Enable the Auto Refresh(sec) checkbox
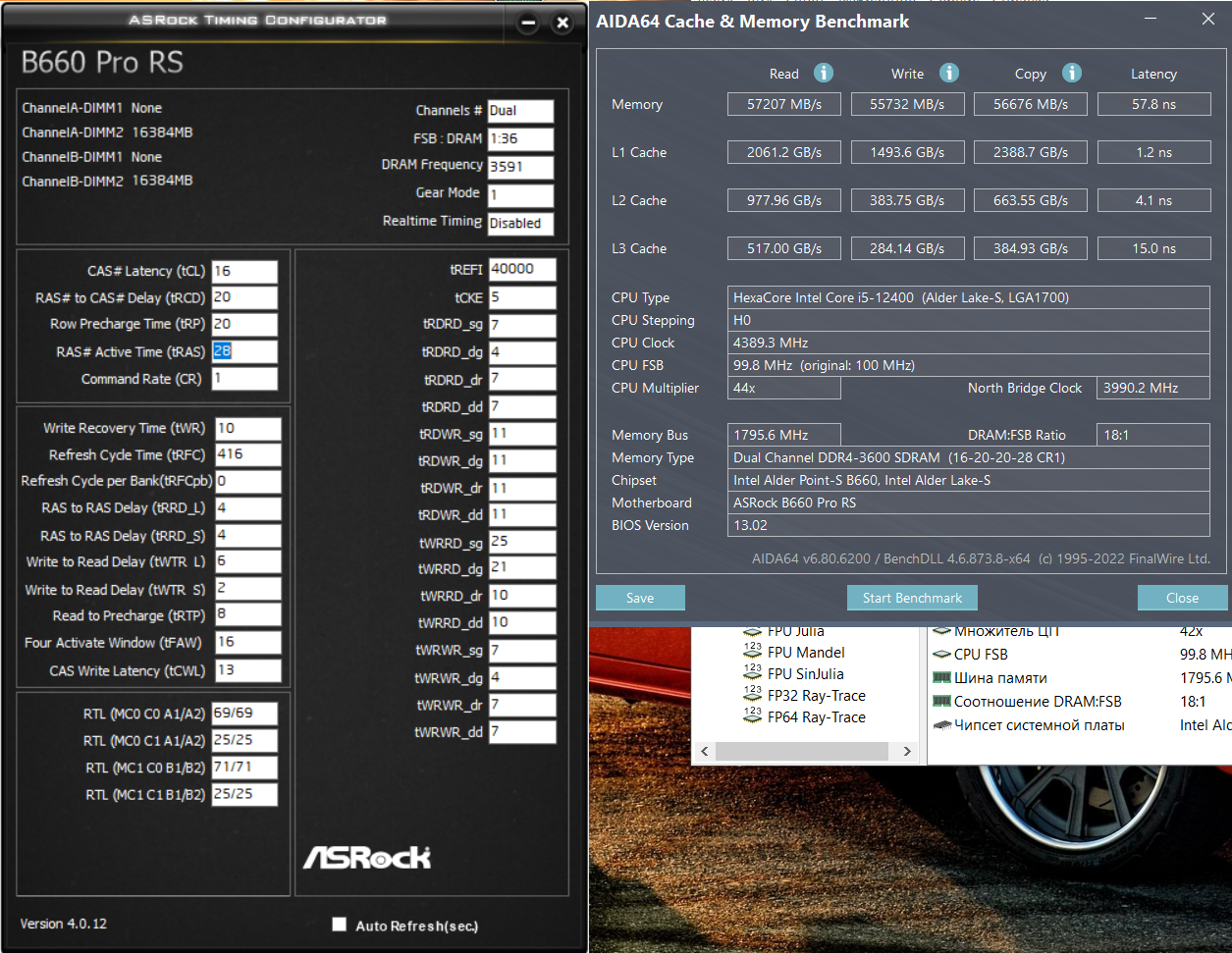 coord(340,925)
